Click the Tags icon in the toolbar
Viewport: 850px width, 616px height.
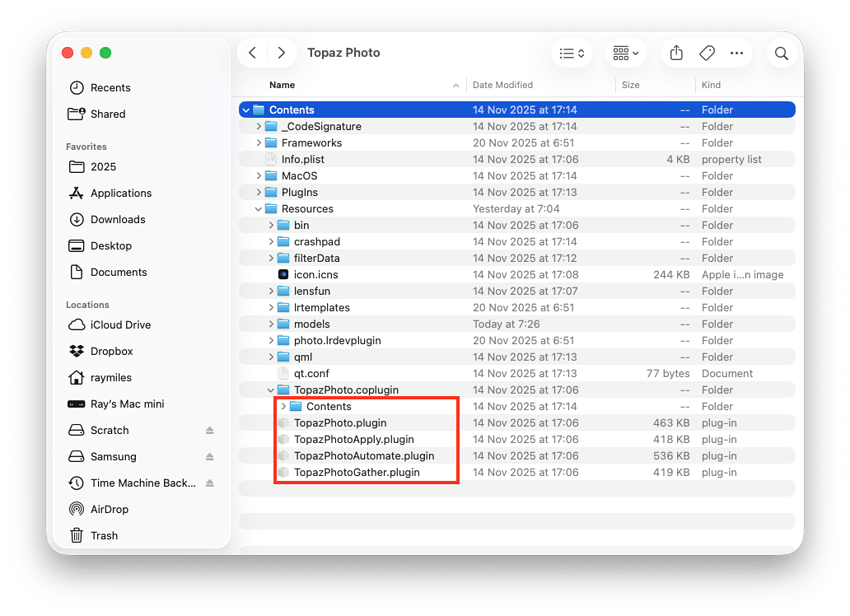coord(707,52)
